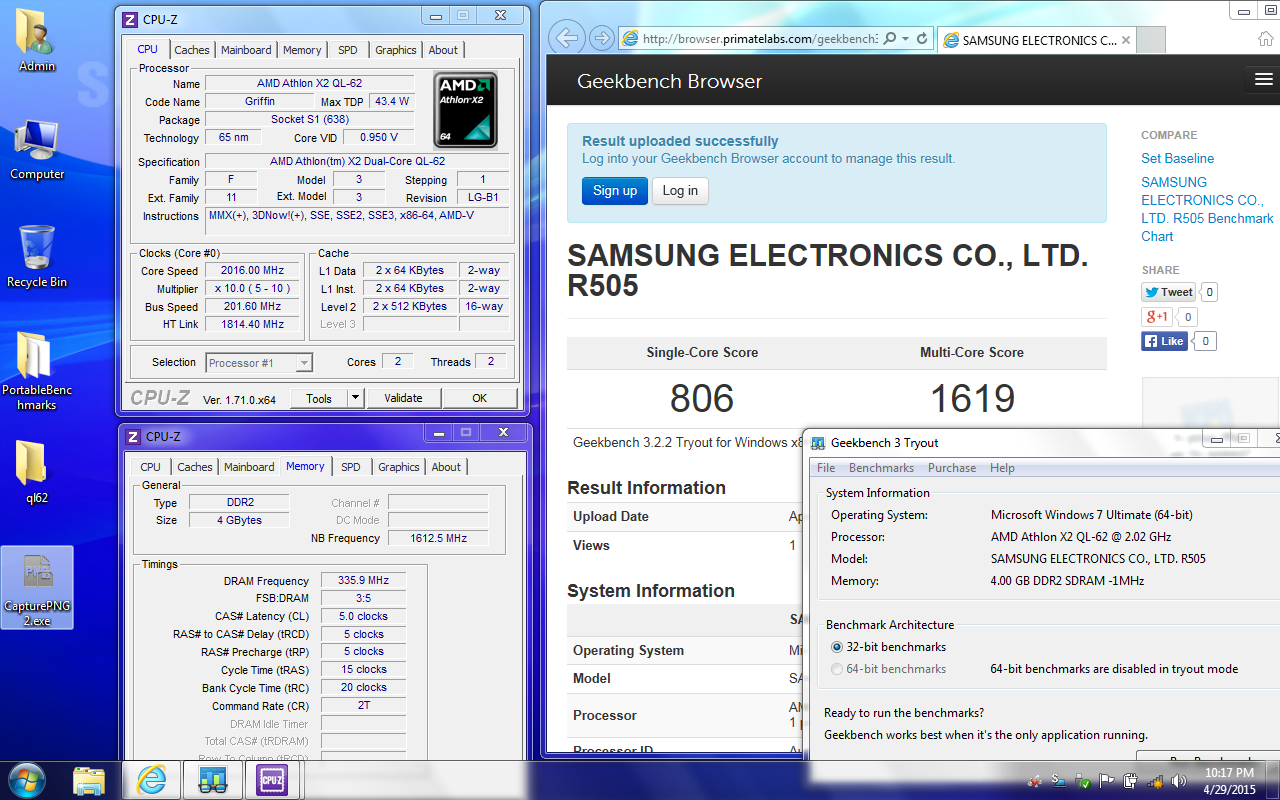Switch to CPU tab in lower CPU-Z
Image resolution: width=1280 pixels, height=800 pixels.
150,467
